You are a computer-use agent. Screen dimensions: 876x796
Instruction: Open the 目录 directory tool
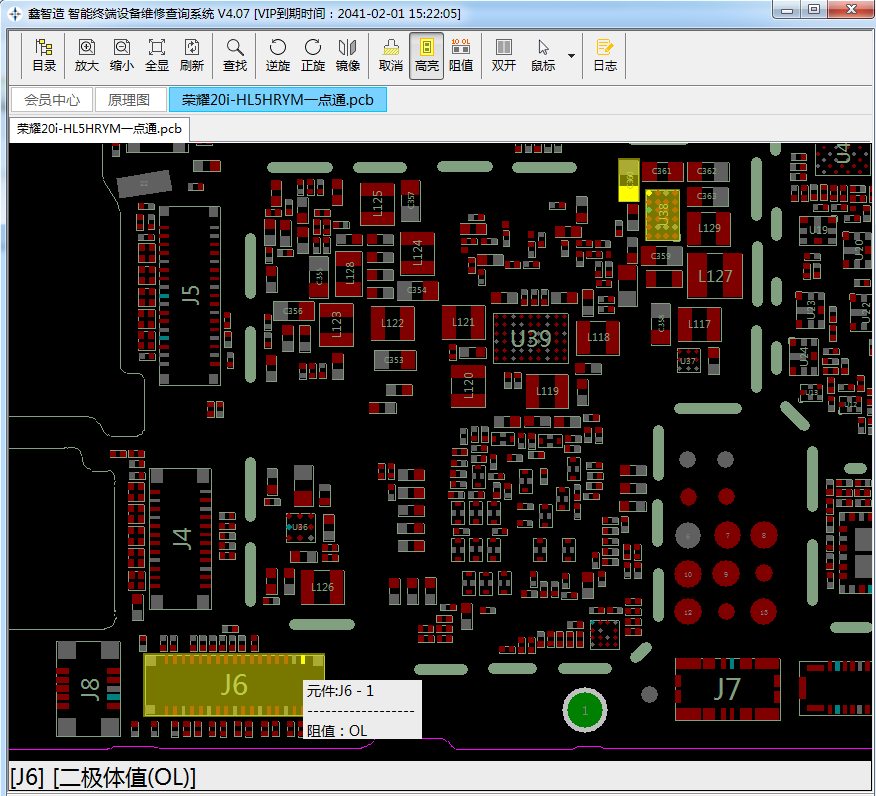click(x=44, y=55)
